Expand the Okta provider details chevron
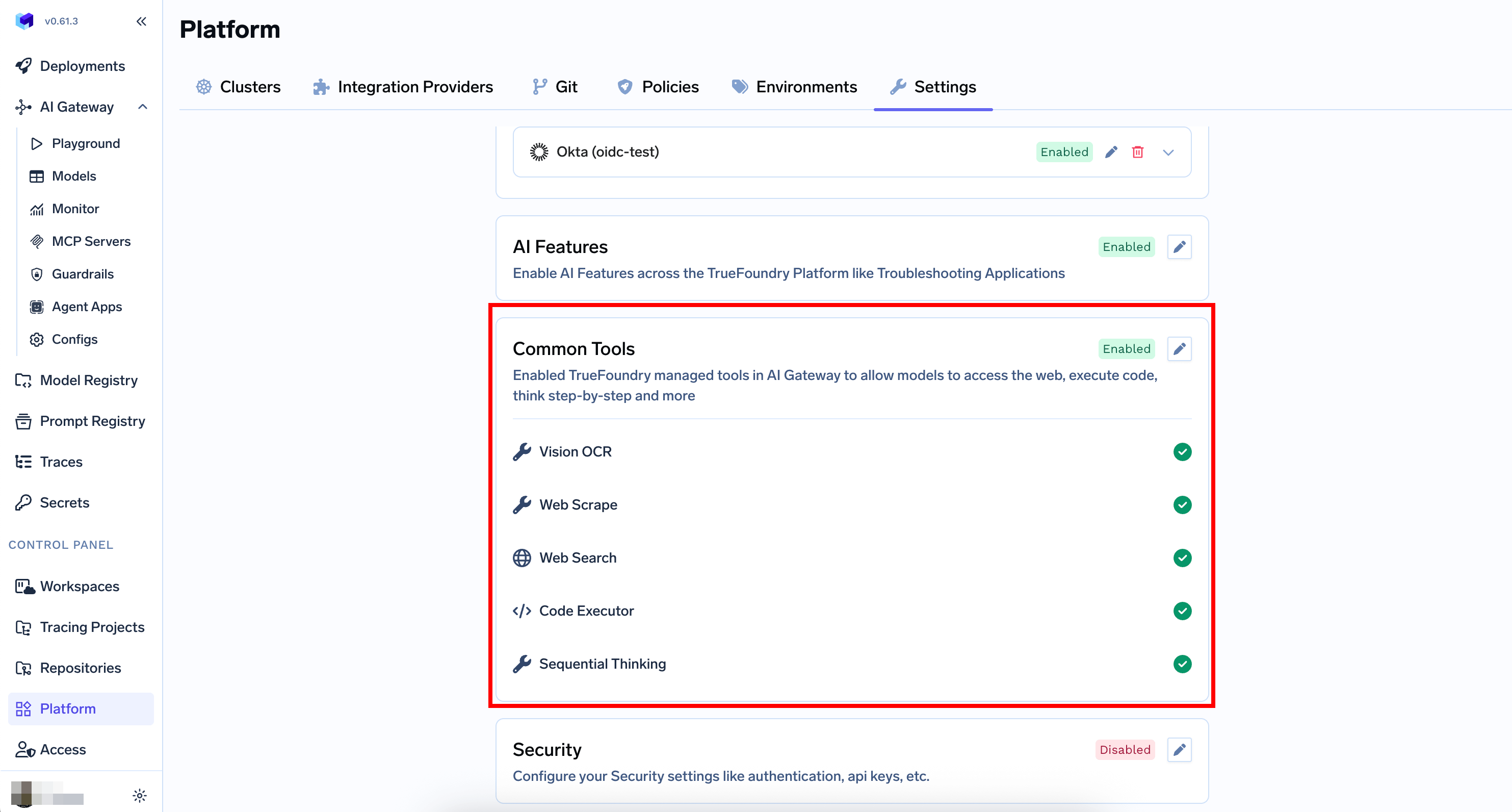 click(x=1168, y=152)
